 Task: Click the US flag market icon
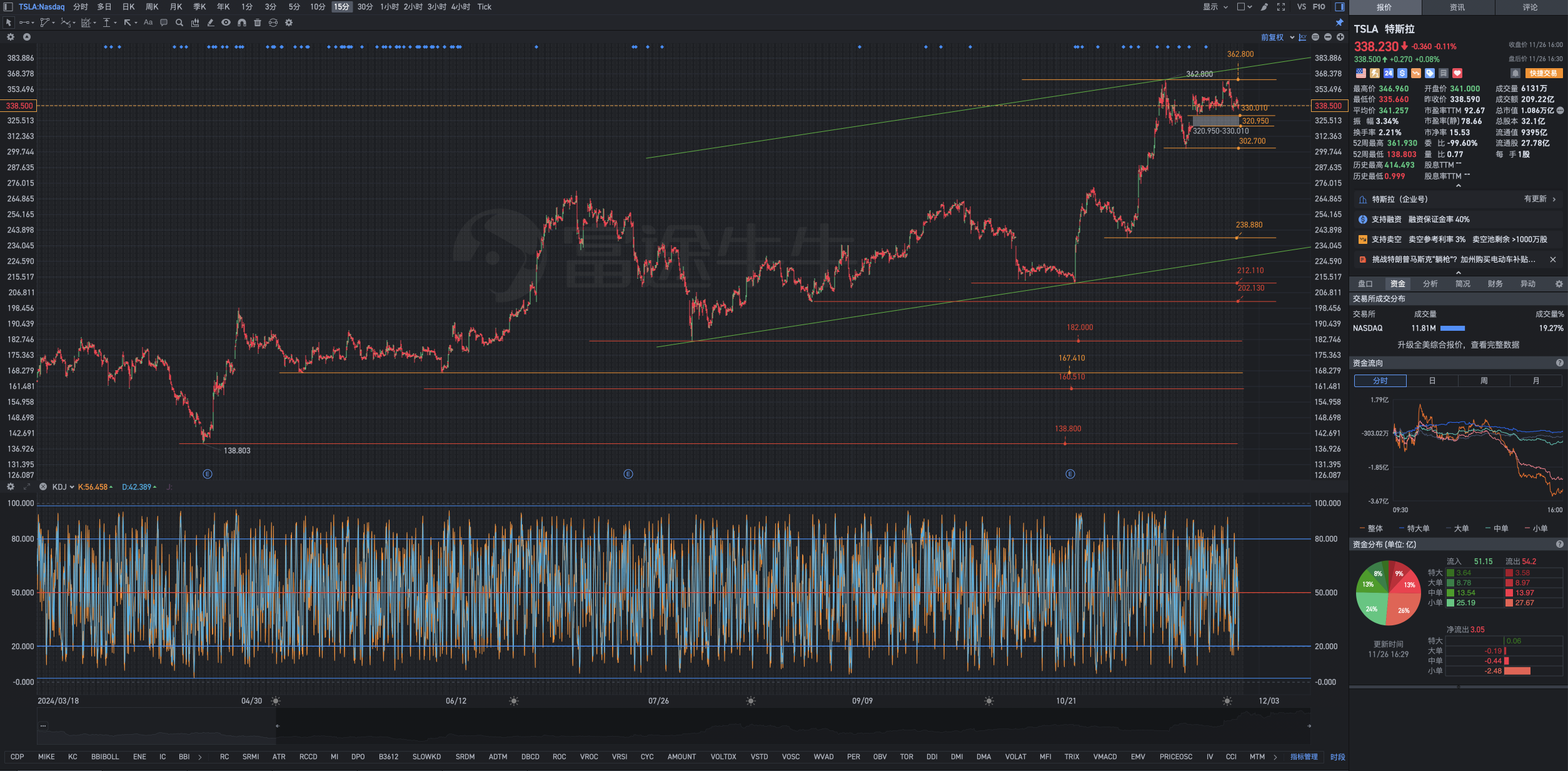coord(1361,73)
